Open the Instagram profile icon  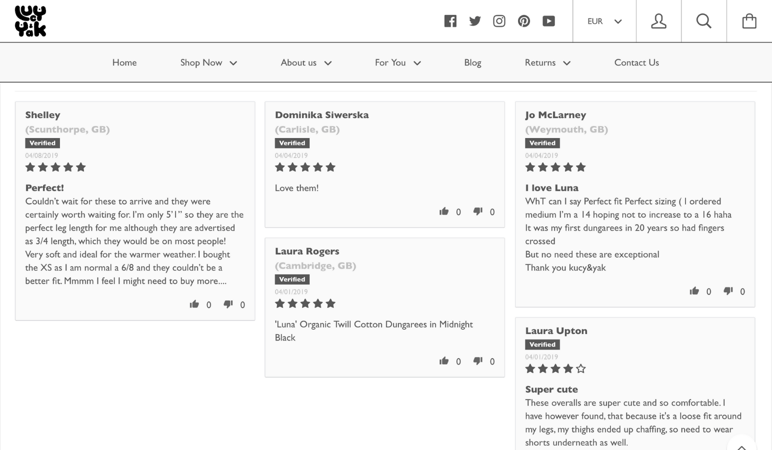click(499, 21)
